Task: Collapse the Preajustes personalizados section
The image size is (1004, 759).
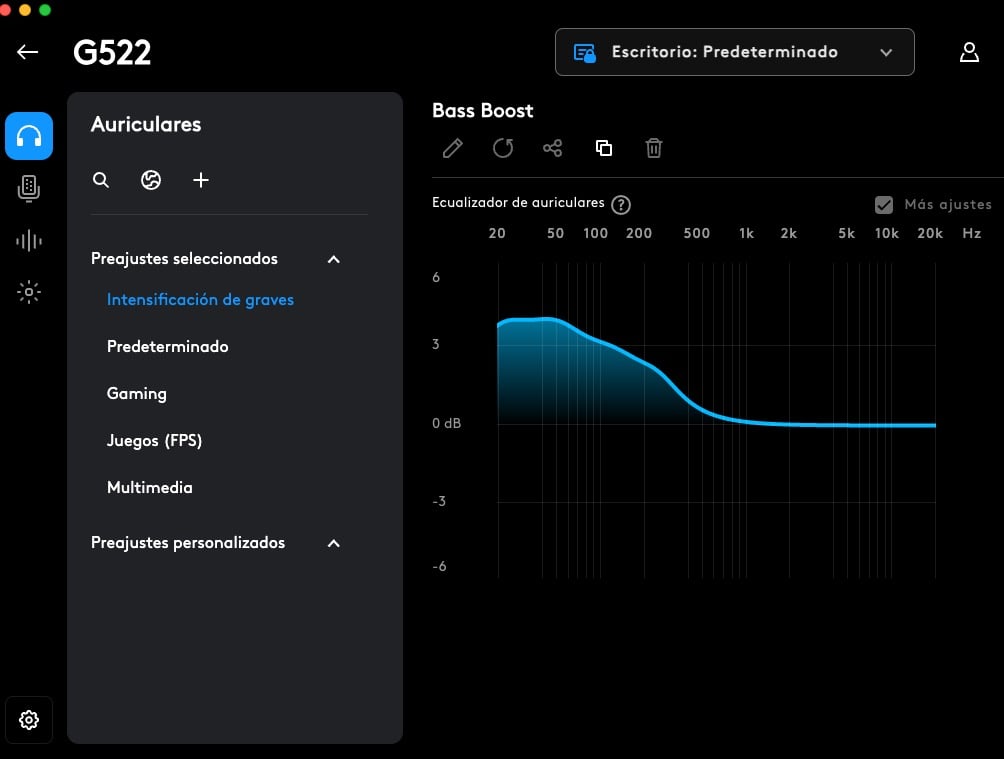Action: pos(334,543)
